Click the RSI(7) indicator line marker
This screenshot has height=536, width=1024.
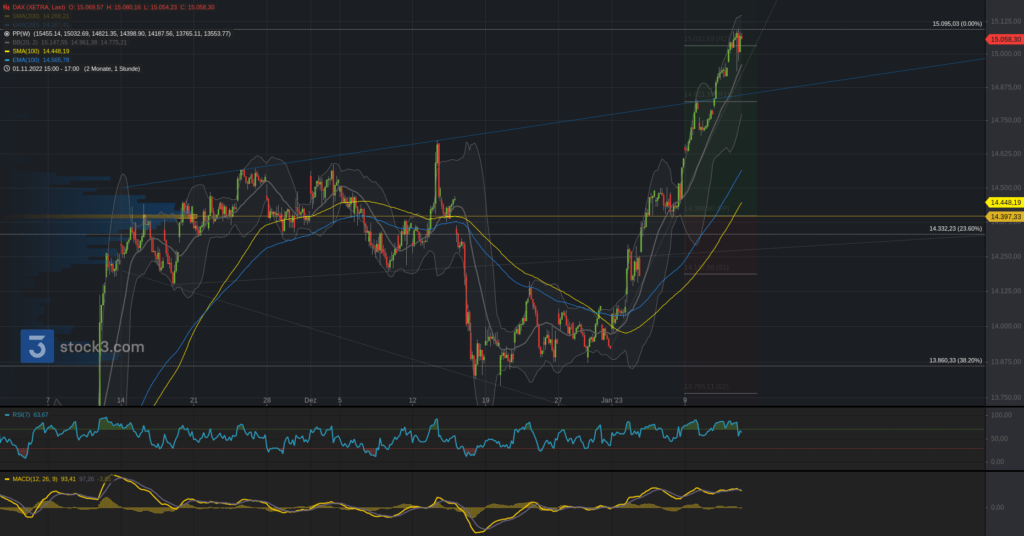pos(6,414)
